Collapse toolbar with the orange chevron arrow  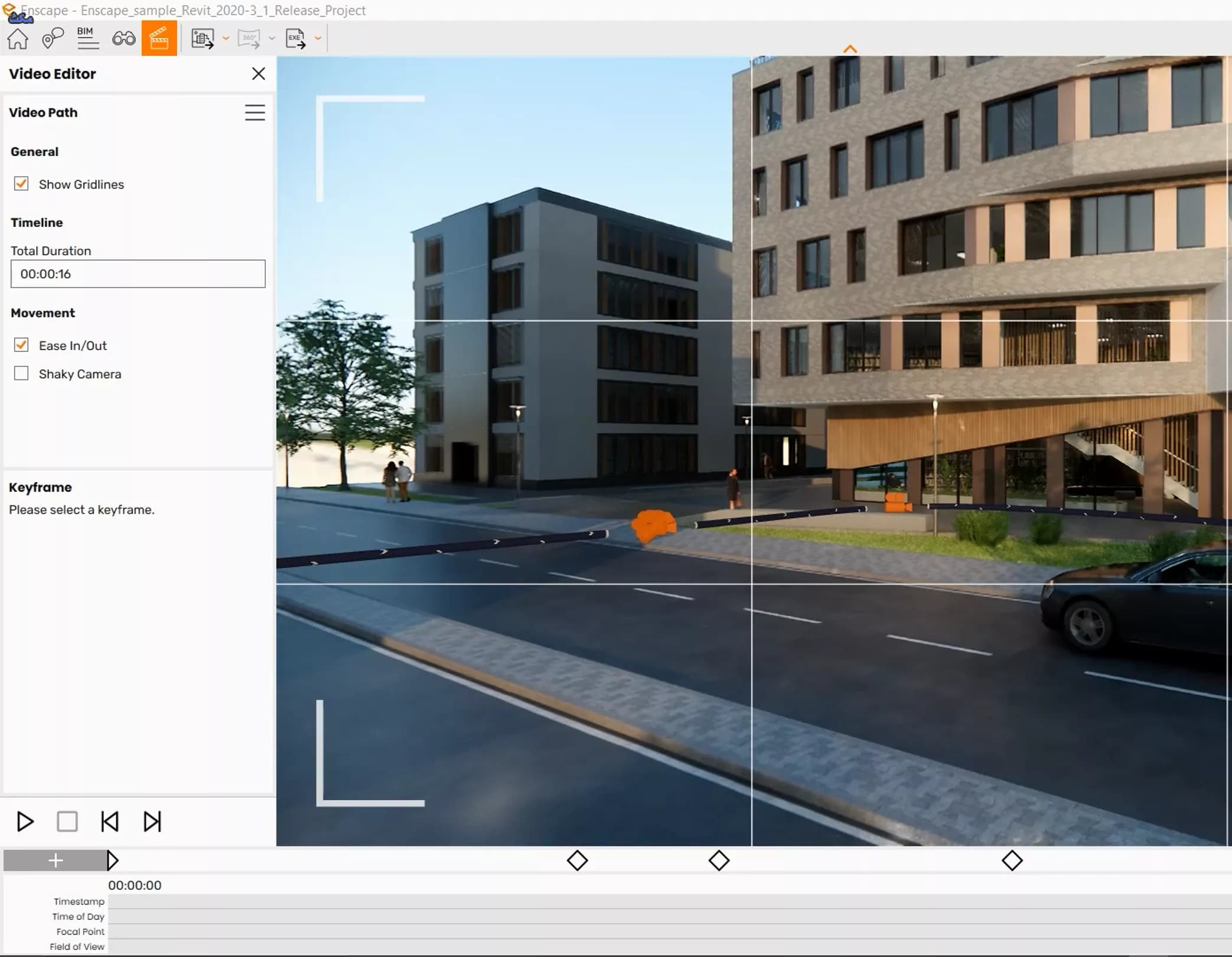[x=850, y=49]
